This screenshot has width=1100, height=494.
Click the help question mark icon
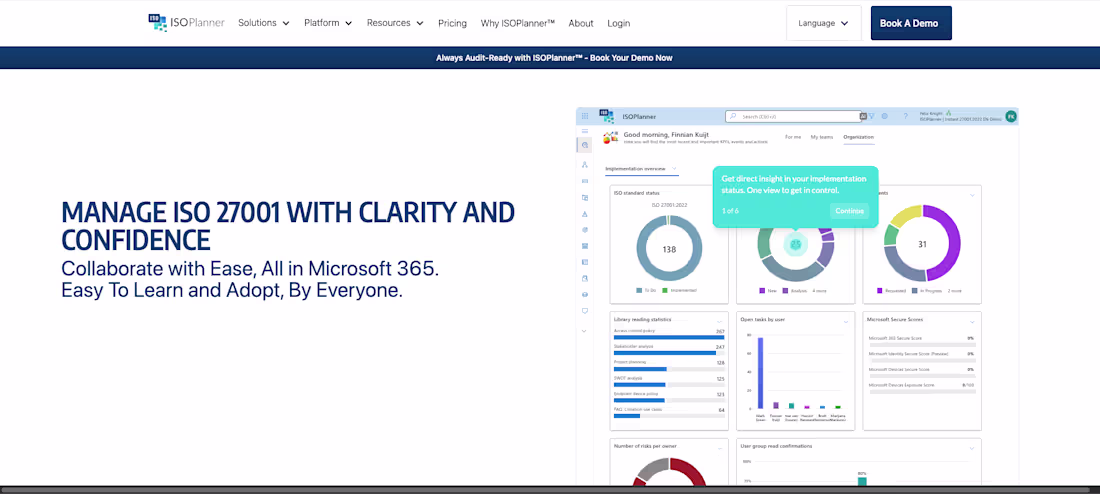905,116
